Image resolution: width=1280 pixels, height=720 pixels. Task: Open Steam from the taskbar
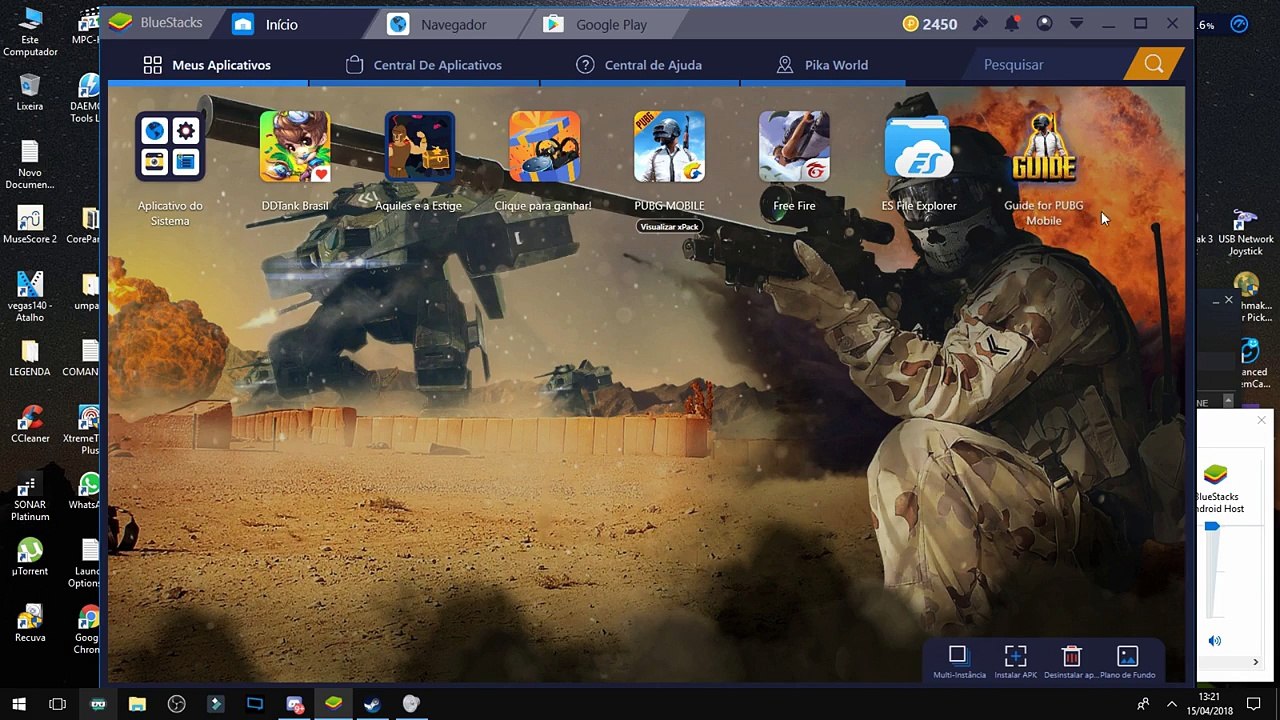click(372, 704)
